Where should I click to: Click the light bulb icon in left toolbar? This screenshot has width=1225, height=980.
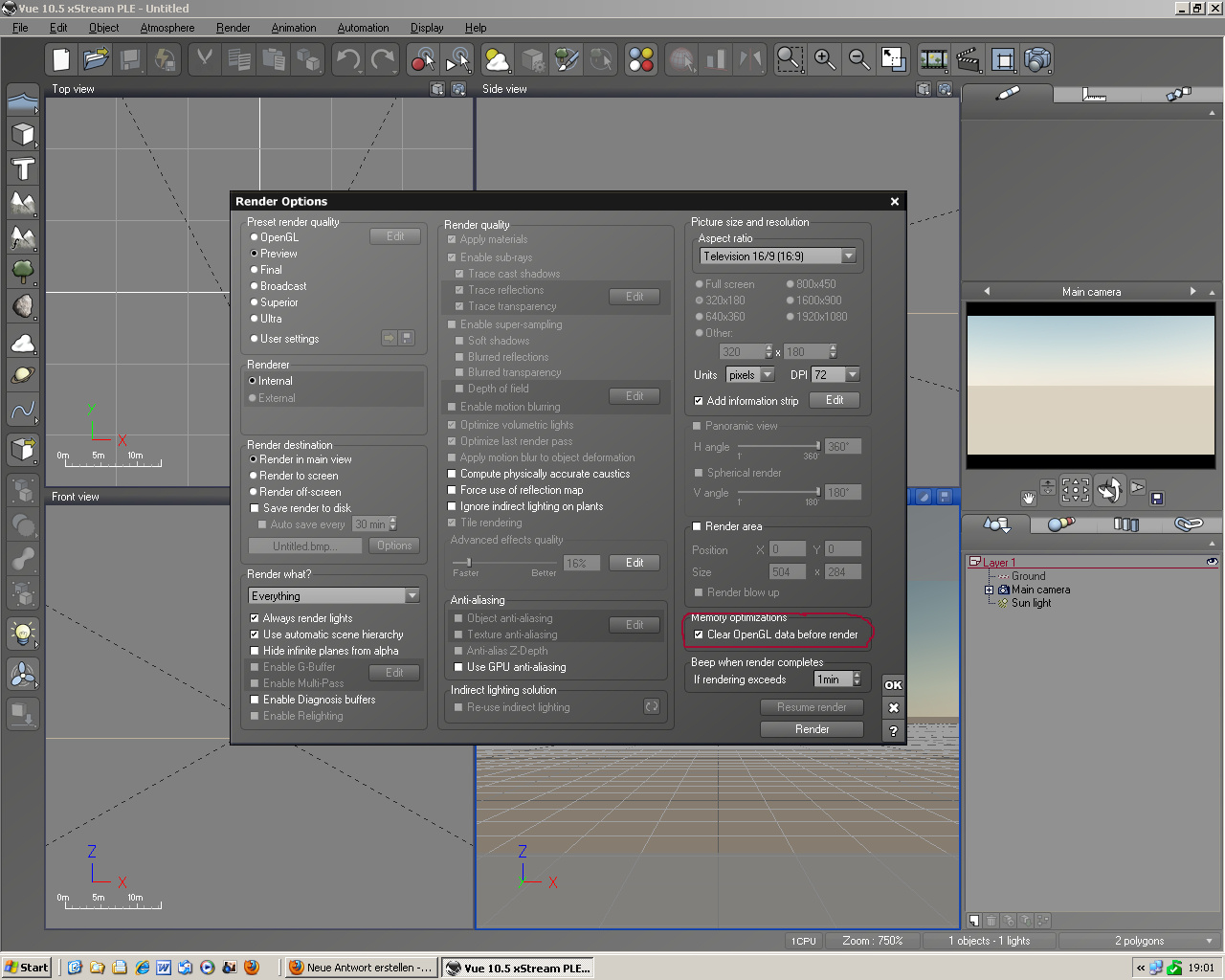tap(23, 633)
